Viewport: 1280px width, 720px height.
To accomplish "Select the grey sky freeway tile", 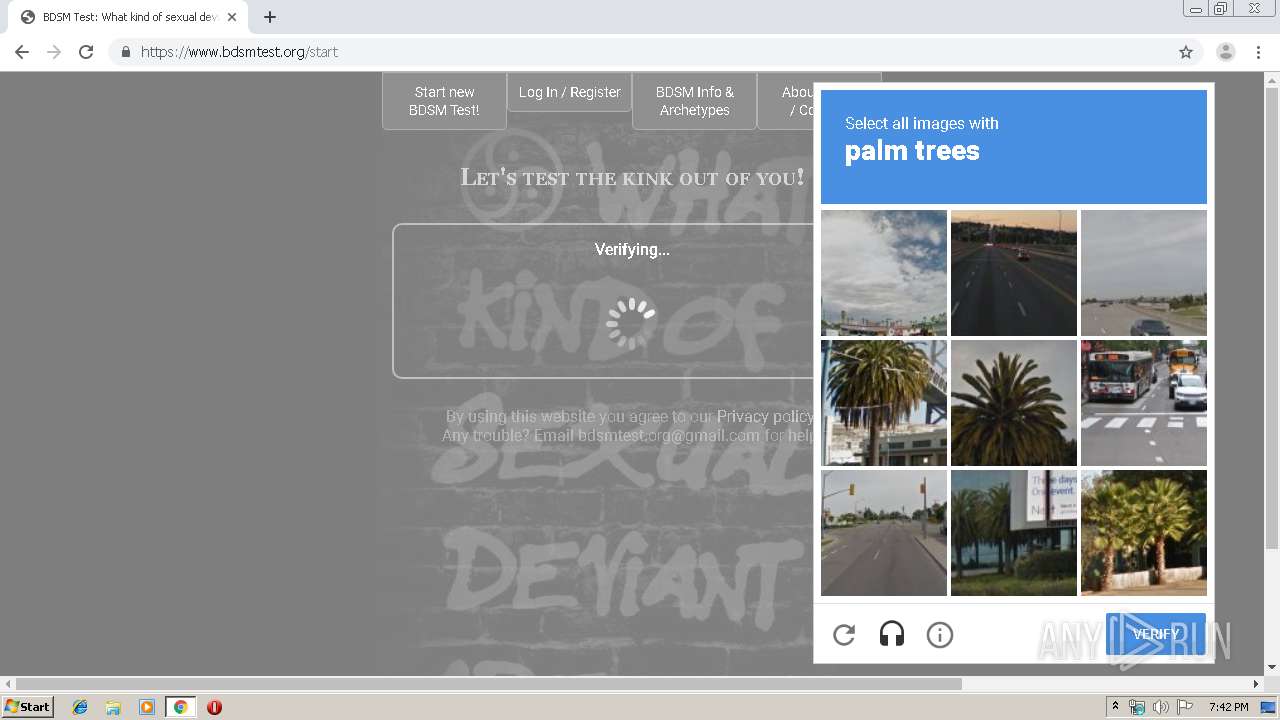I will [1144, 273].
